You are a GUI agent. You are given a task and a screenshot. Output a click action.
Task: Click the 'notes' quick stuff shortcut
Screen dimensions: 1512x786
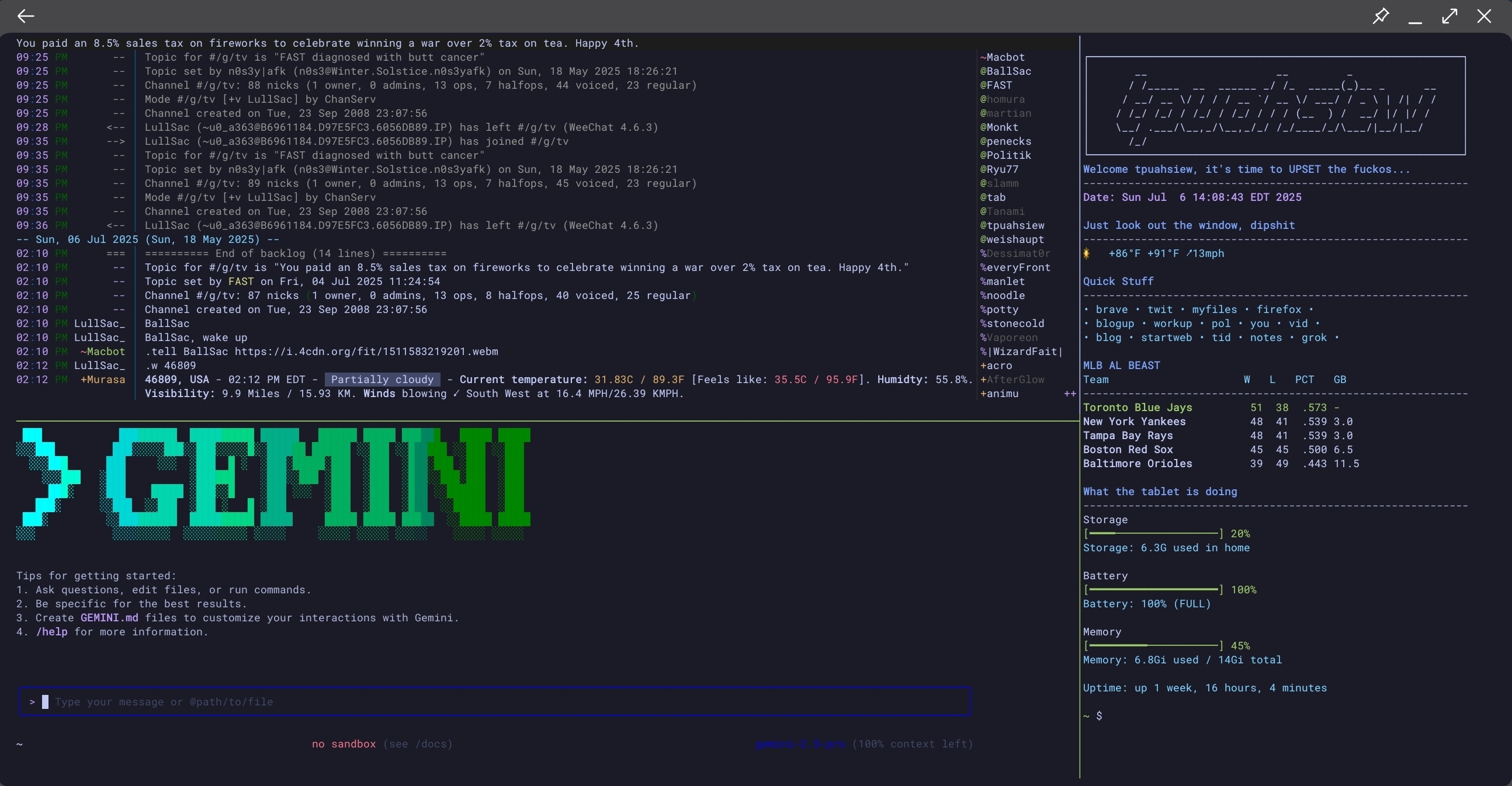1266,338
